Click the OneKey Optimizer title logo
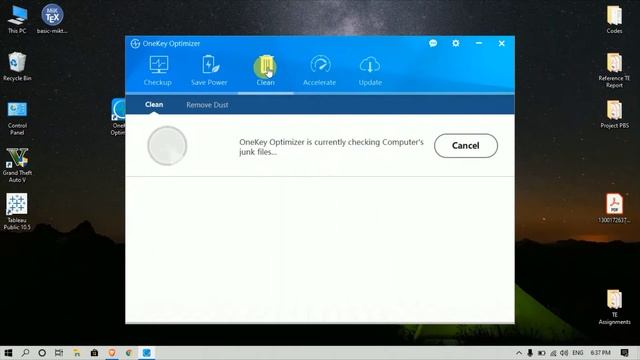Viewport: 640px width, 360px height. click(135, 43)
